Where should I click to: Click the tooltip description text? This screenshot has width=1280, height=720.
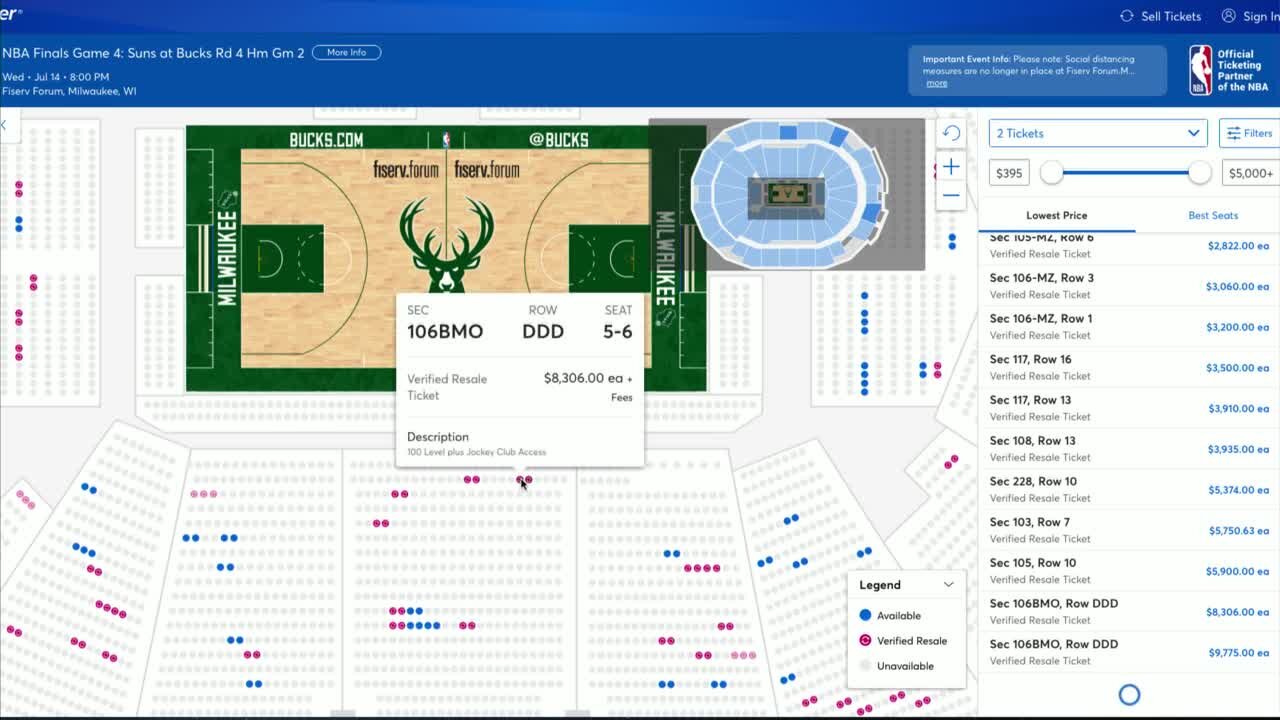pos(476,452)
